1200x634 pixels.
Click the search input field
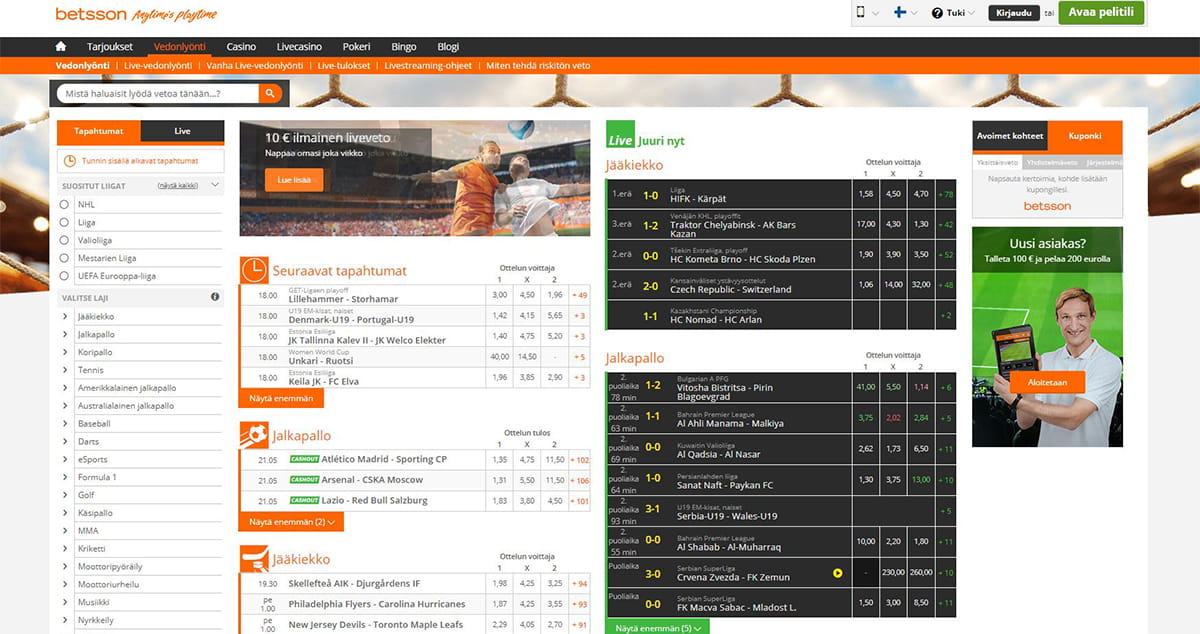pos(157,94)
